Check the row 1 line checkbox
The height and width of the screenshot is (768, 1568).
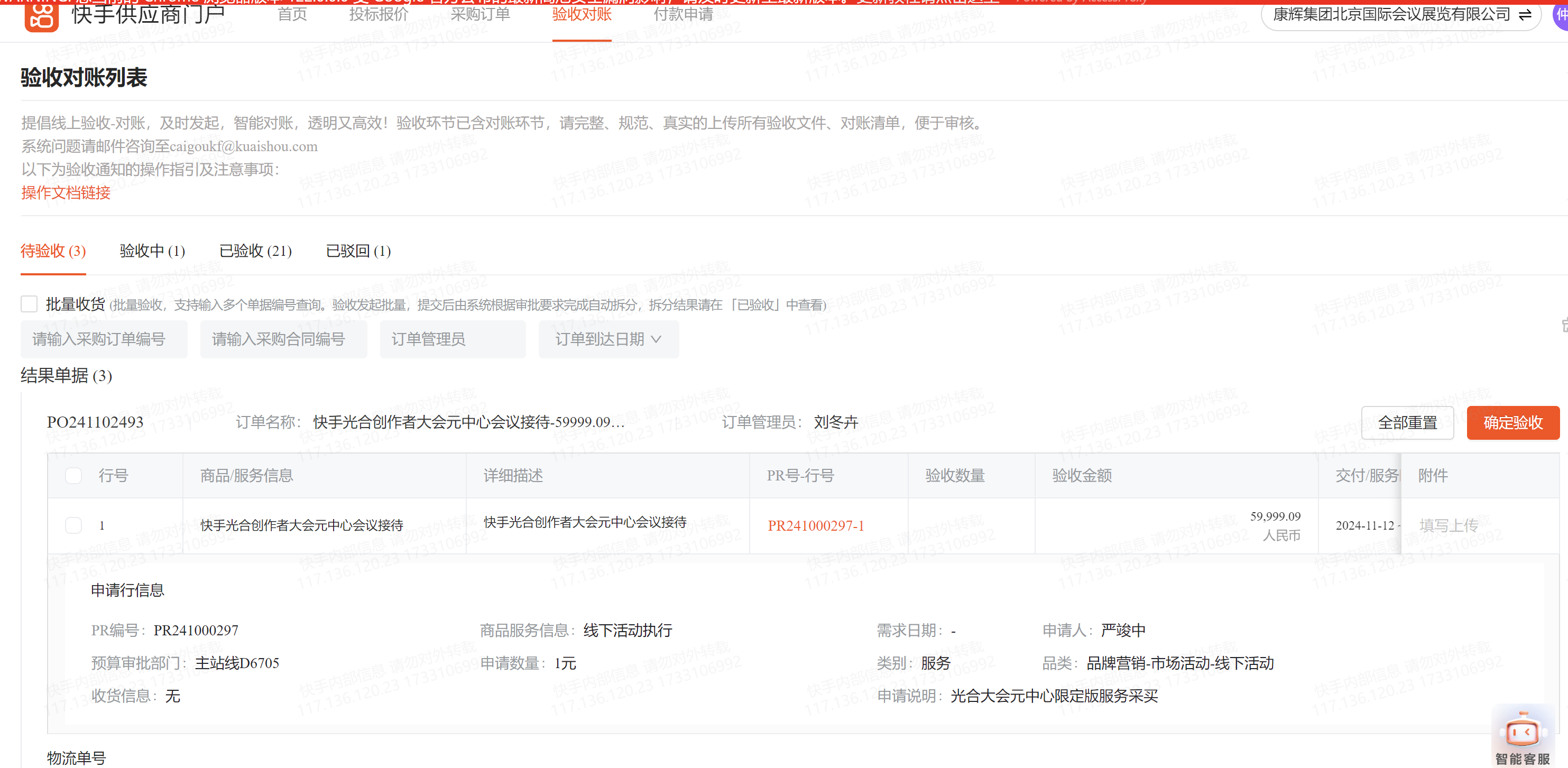tap(73, 525)
